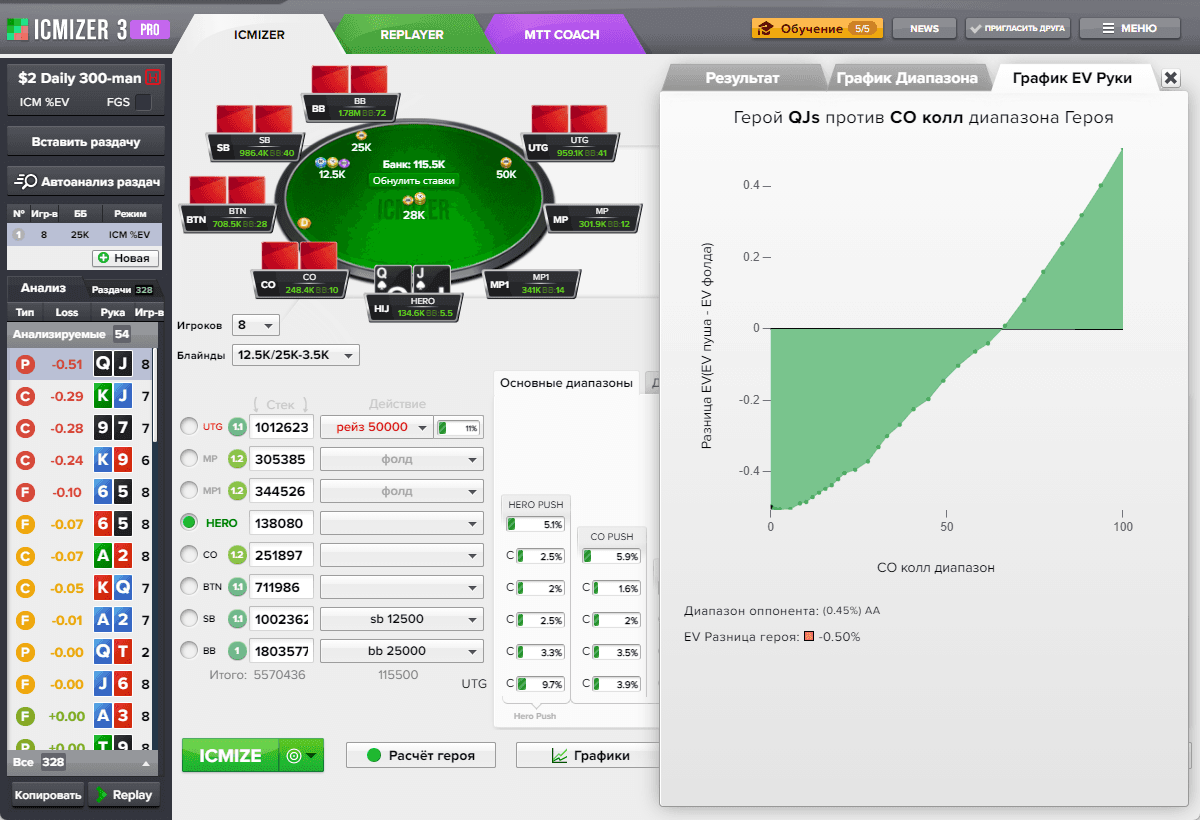Click the UTG 11% range slider
The width and height of the screenshot is (1200, 820).
[460, 427]
